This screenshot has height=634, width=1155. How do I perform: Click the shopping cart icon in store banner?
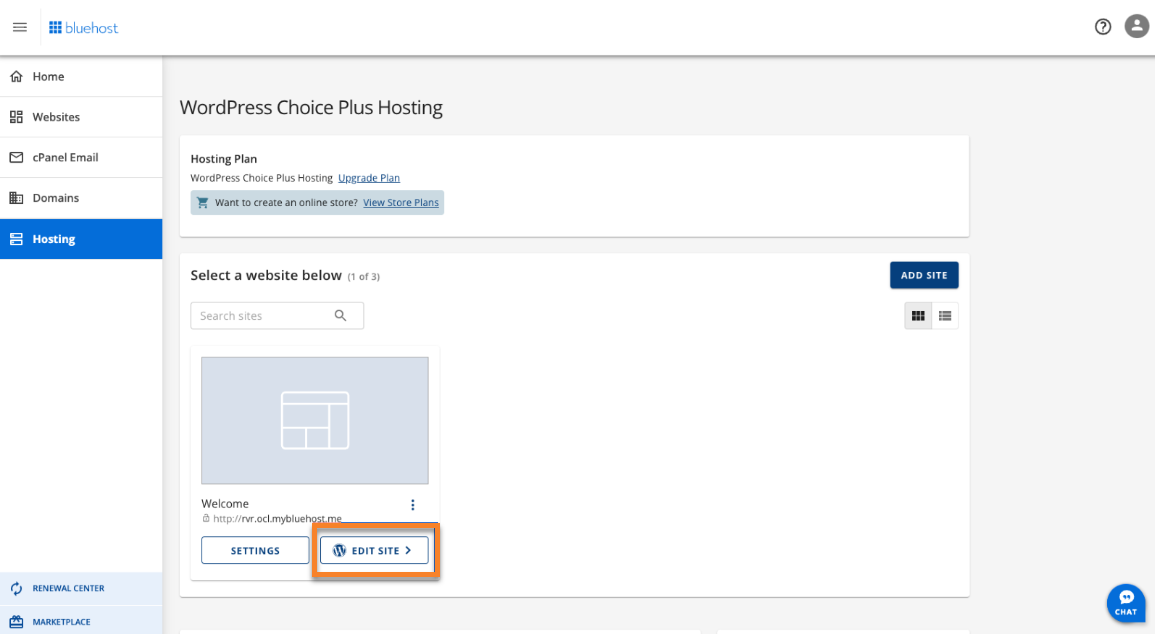pyautogui.click(x=203, y=202)
